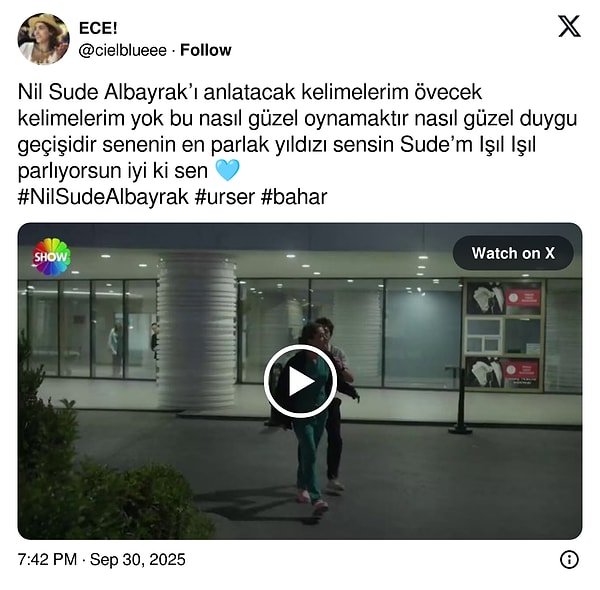Viewport: 600px width, 590px height.
Task: Play the video with the center play button
Action: (x=300, y=381)
